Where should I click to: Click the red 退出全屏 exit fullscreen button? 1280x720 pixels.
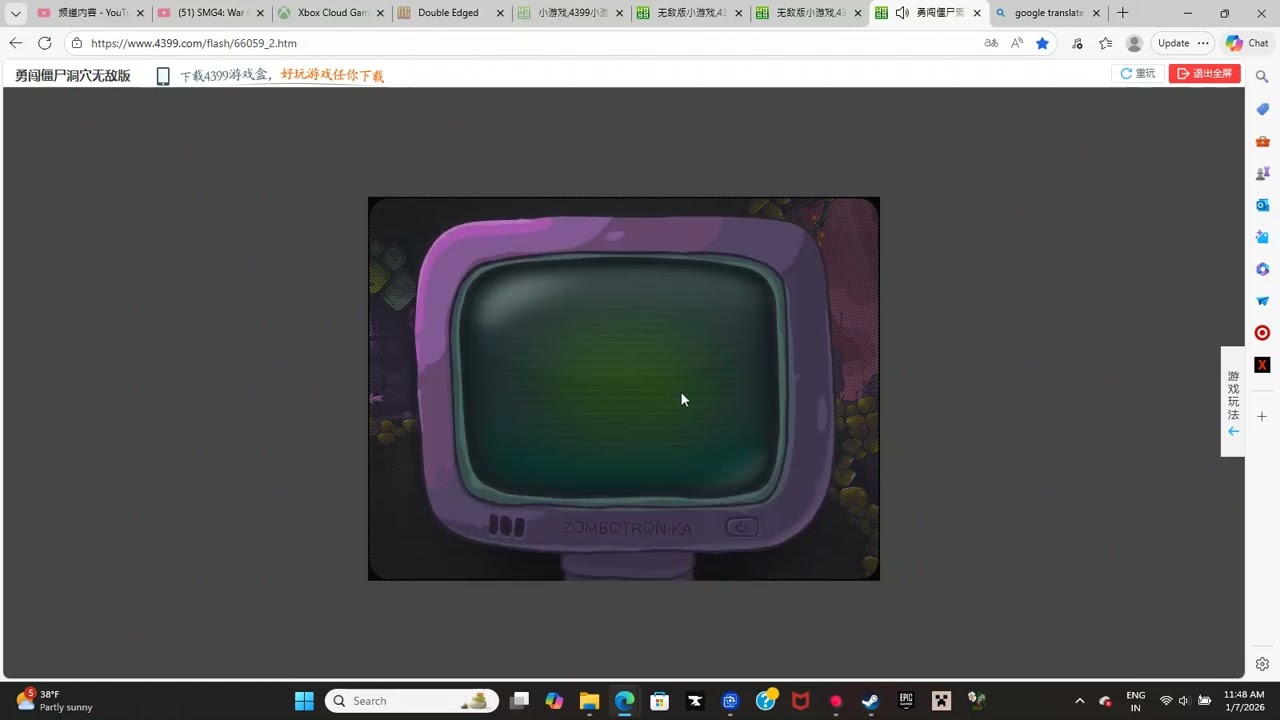[1205, 73]
